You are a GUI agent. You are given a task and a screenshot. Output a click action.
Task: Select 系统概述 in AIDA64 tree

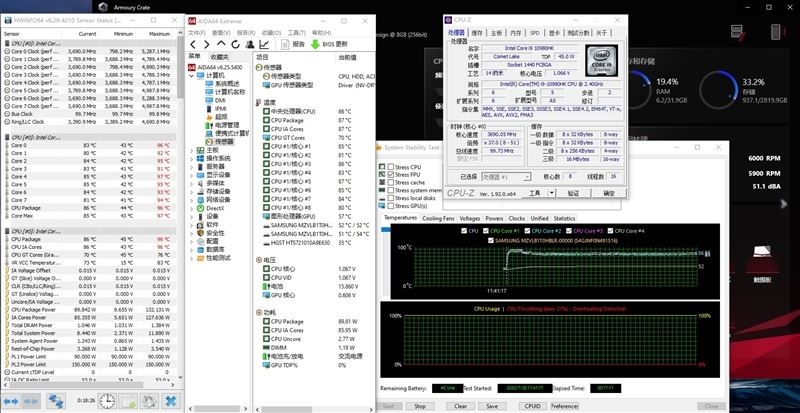click(222, 84)
